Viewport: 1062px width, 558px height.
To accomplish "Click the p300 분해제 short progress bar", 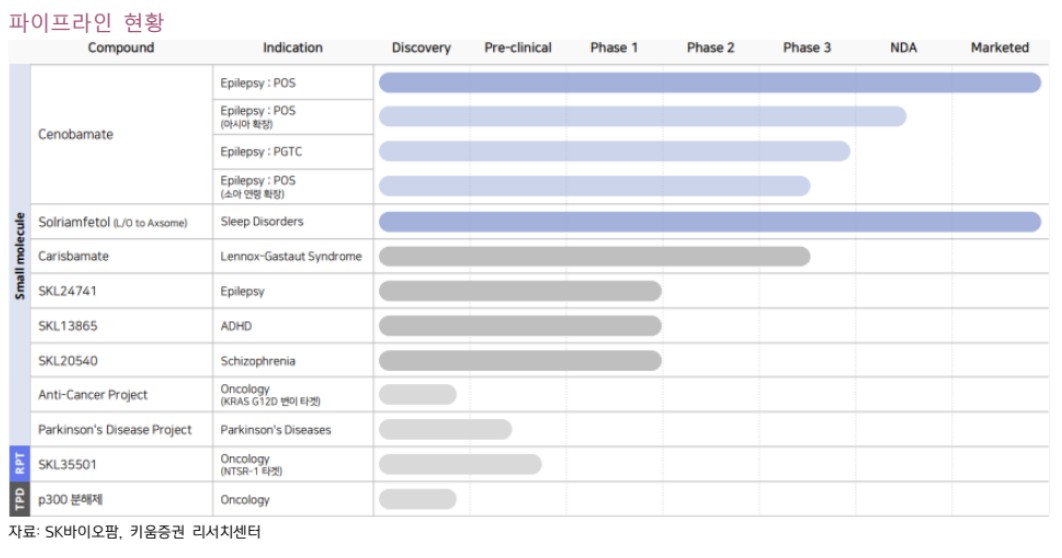I will 417,499.
